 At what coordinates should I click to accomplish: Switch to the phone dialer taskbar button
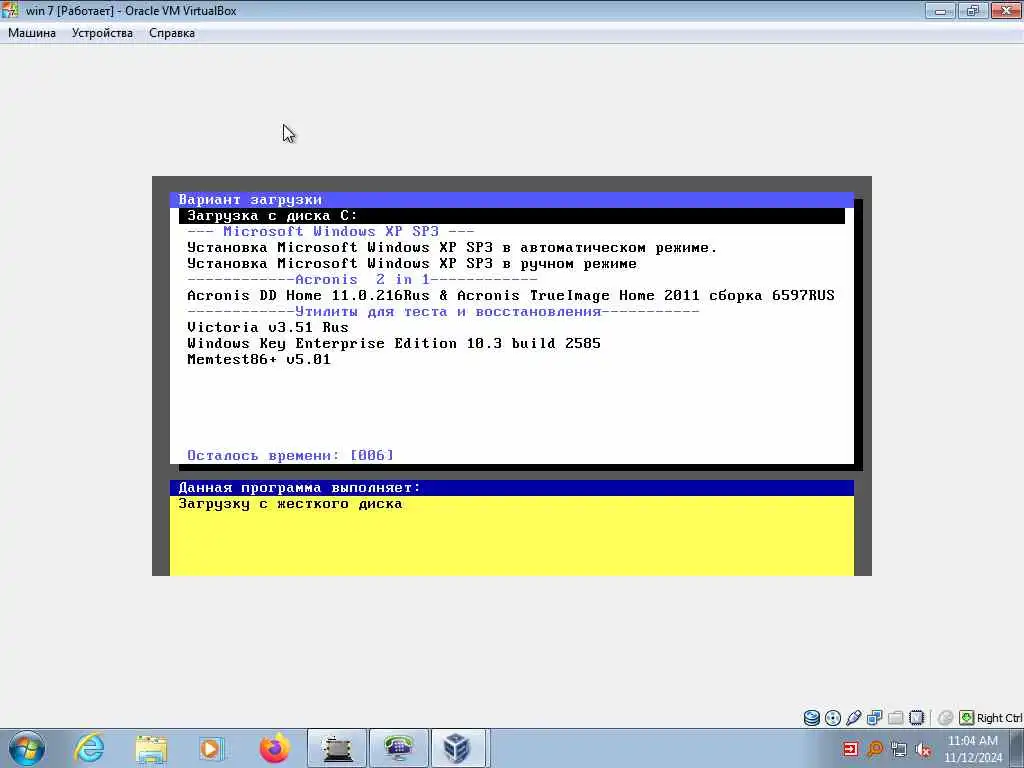(x=398, y=748)
